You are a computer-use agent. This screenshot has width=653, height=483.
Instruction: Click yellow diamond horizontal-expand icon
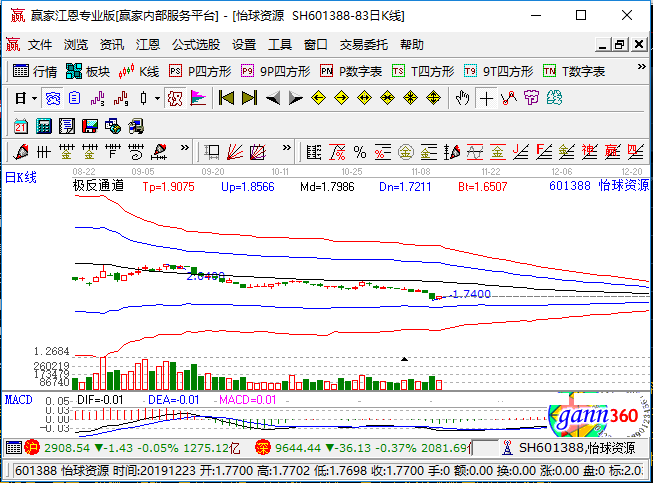[x=364, y=98]
